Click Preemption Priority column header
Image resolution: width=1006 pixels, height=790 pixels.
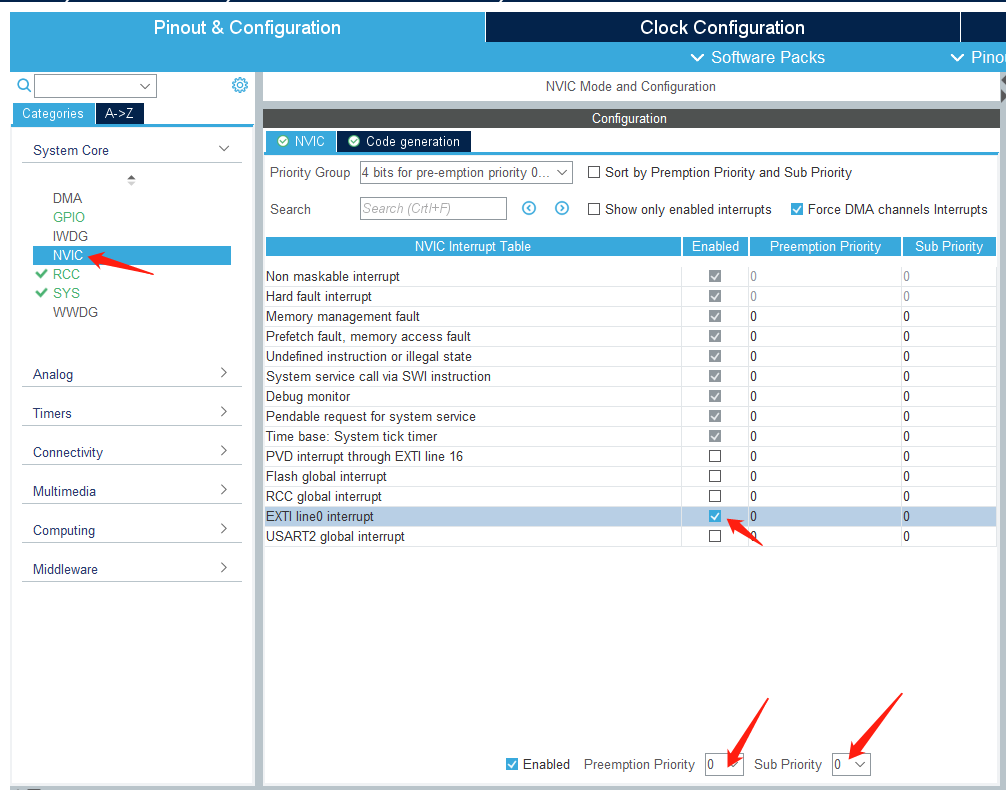(825, 246)
